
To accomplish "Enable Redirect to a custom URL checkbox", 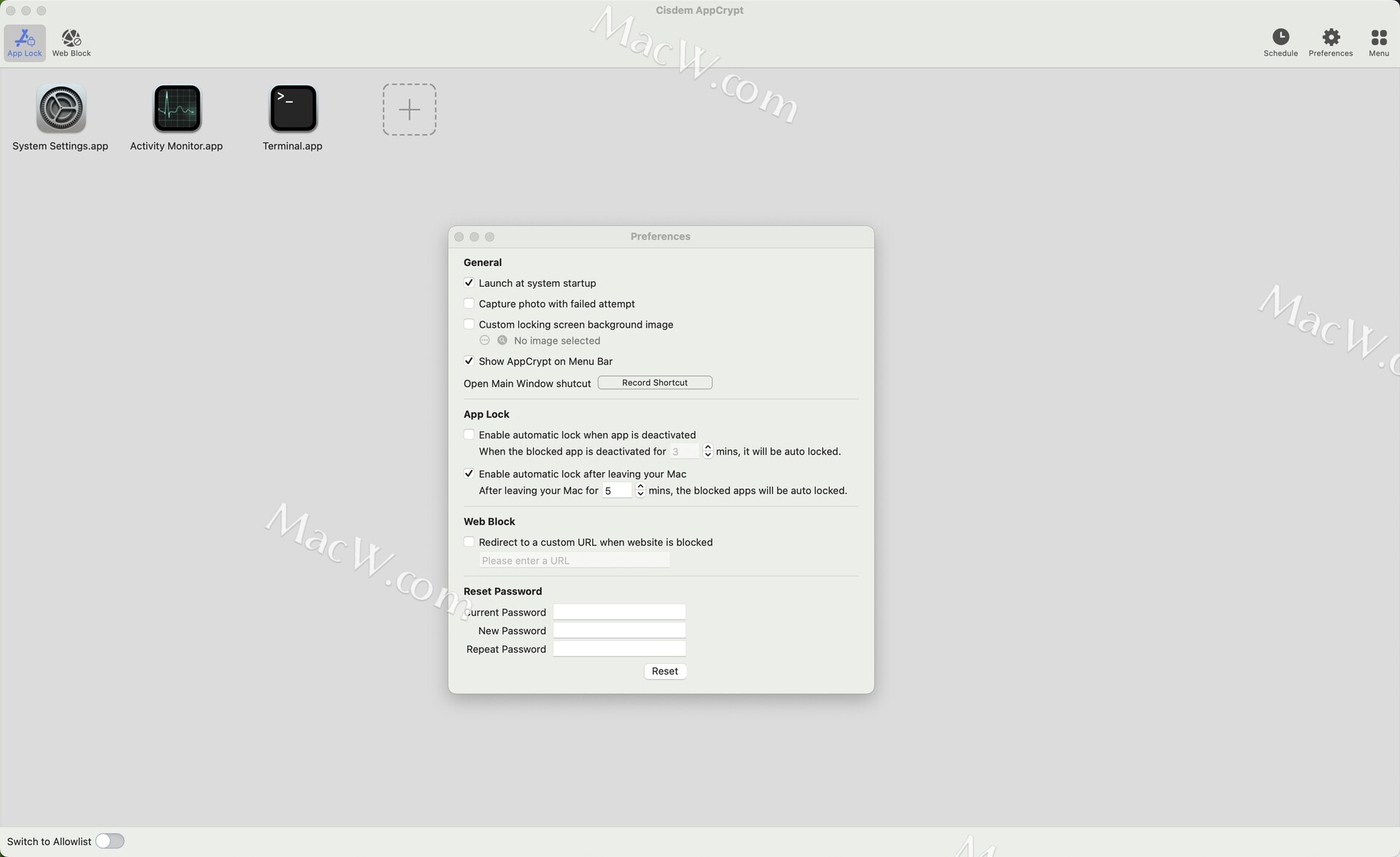I will (x=469, y=542).
